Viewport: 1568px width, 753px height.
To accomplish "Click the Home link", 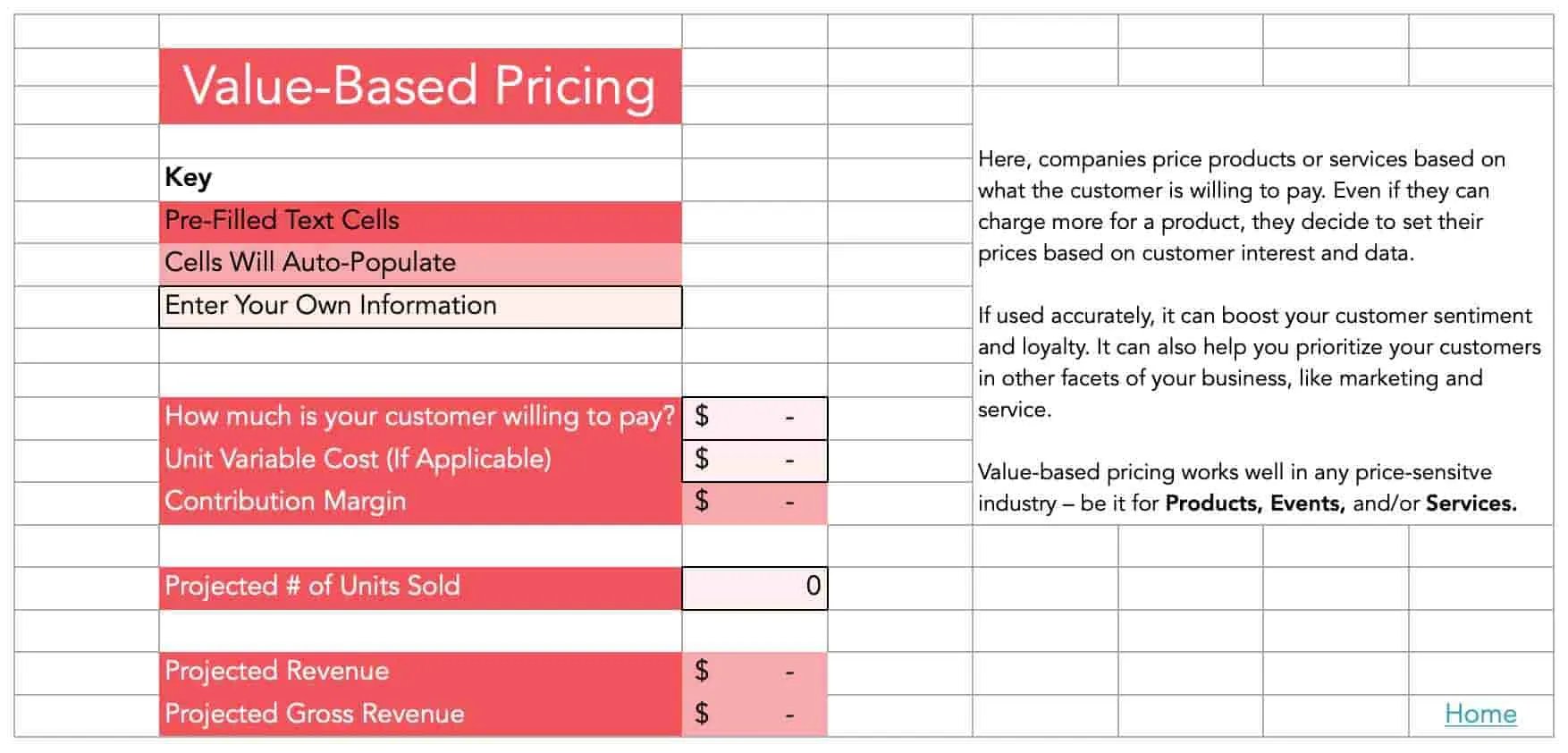I will point(1479,714).
